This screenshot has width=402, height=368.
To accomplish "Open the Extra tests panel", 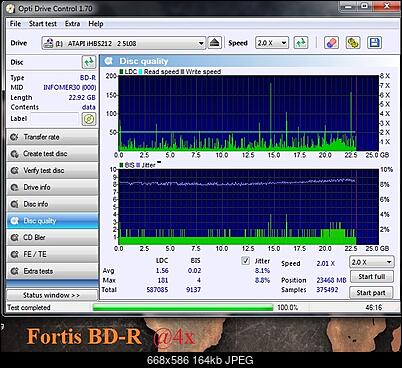I will 52,271.
